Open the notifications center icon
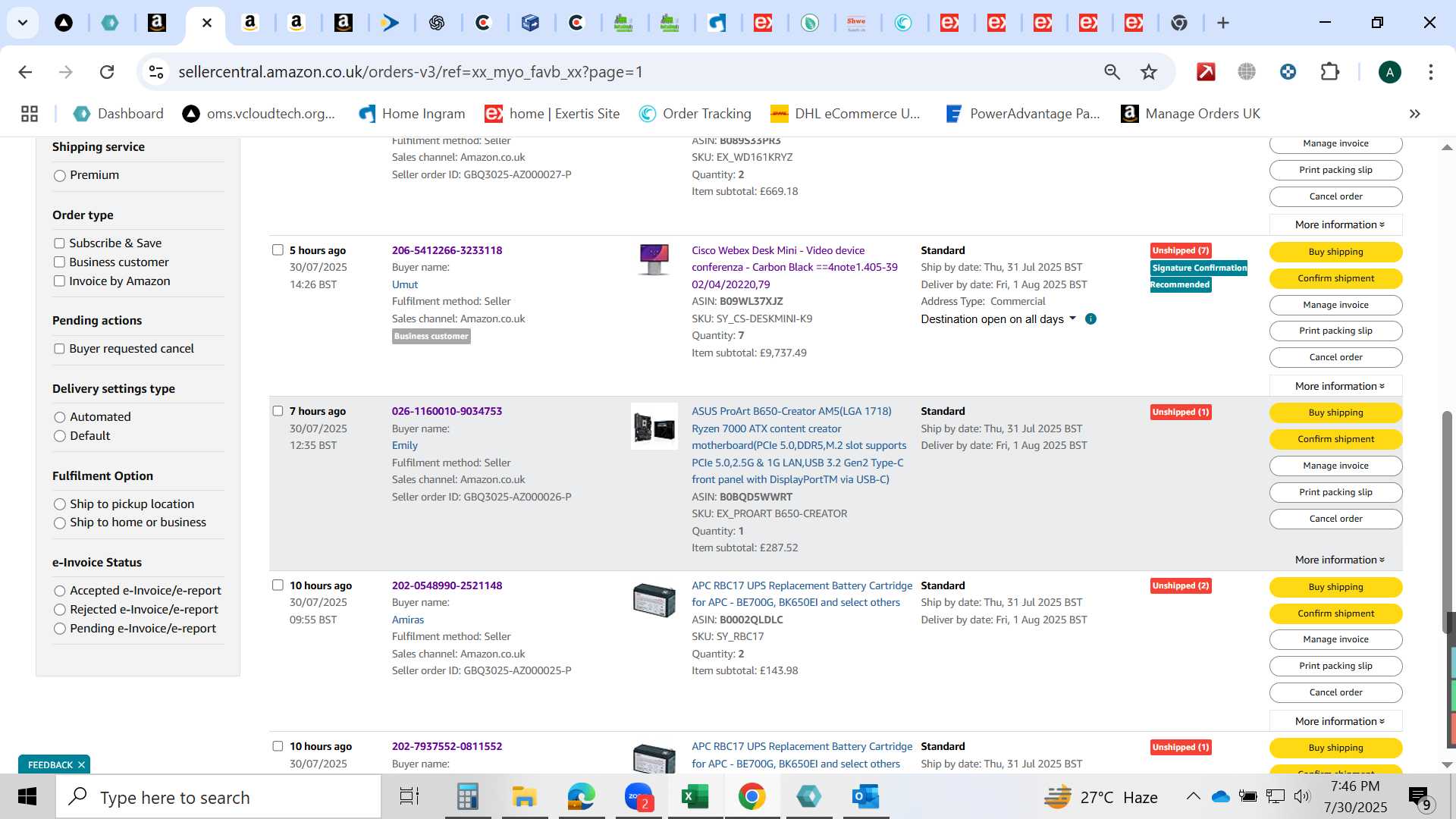 (x=1420, y=797)
